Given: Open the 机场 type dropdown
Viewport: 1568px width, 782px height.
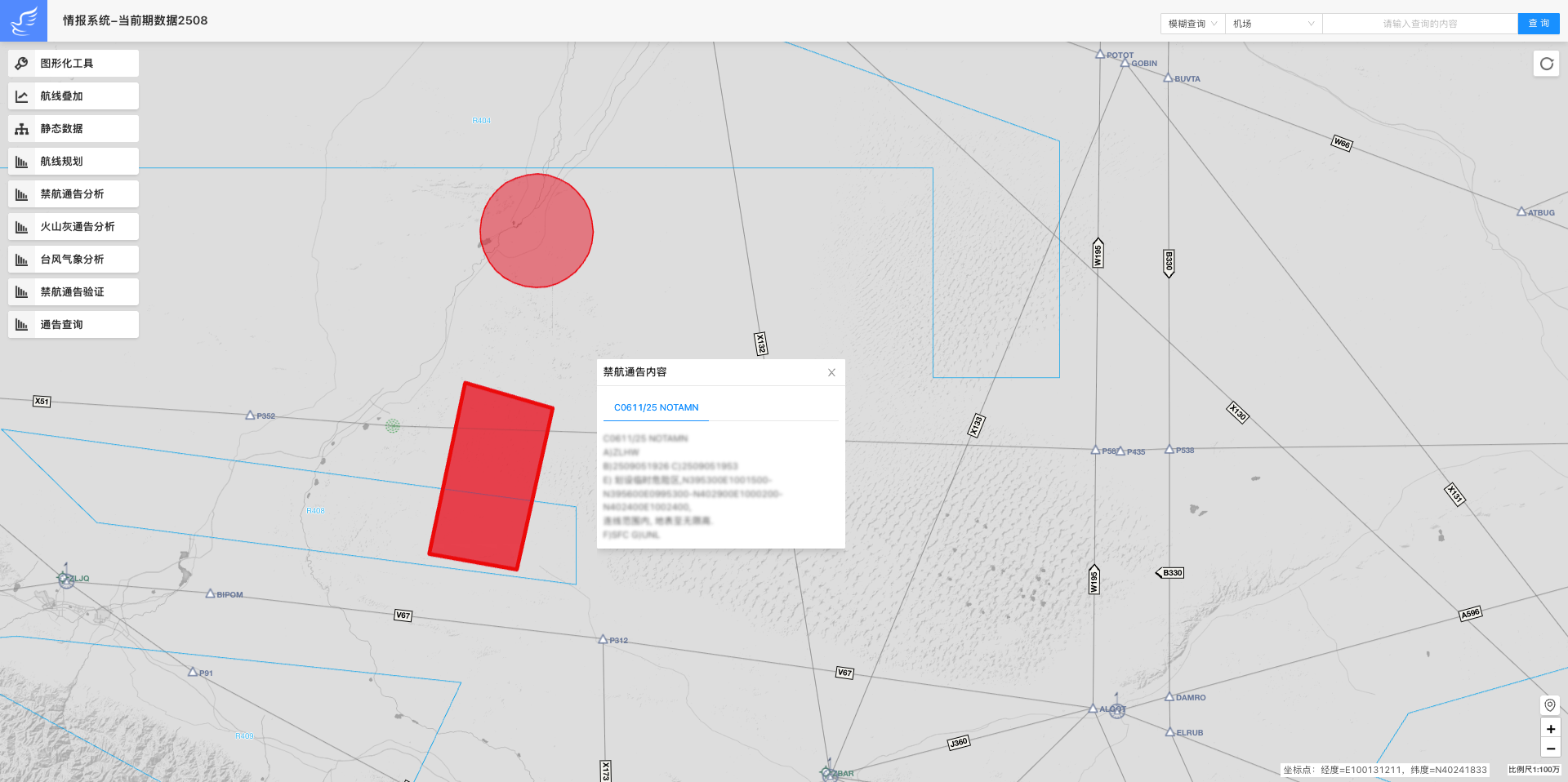Looking at the screenshot, I should click(x=1272, y=24).
